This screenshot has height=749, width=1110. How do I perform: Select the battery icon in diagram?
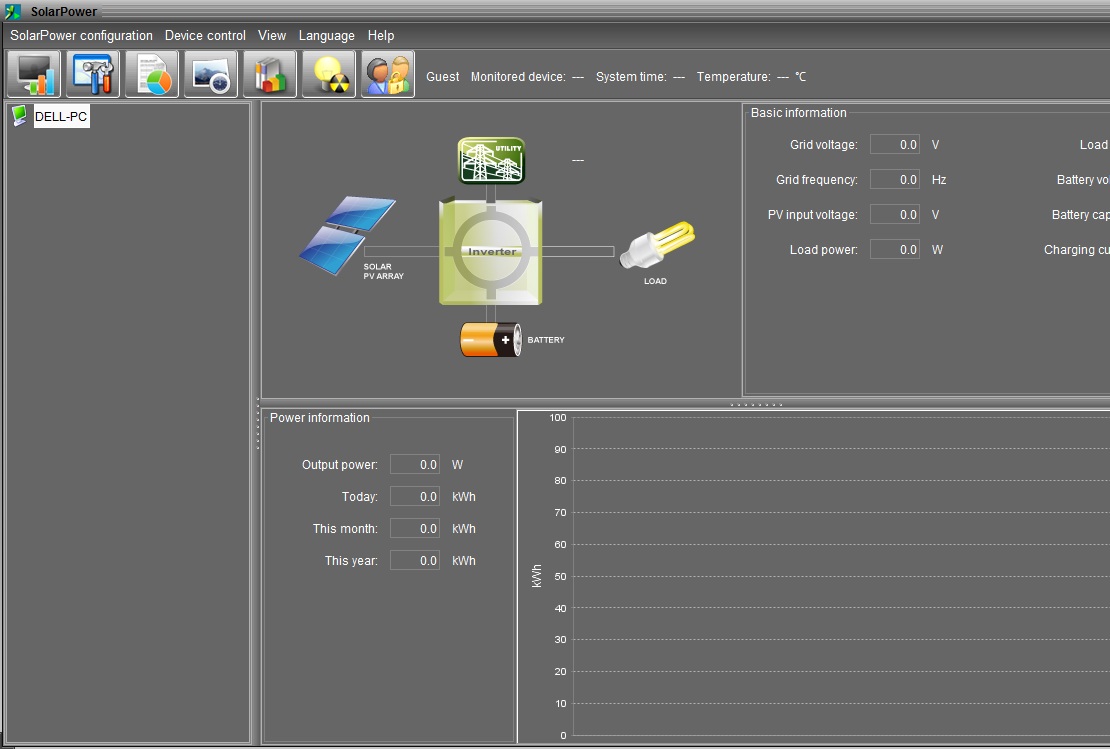pos(490,340)
